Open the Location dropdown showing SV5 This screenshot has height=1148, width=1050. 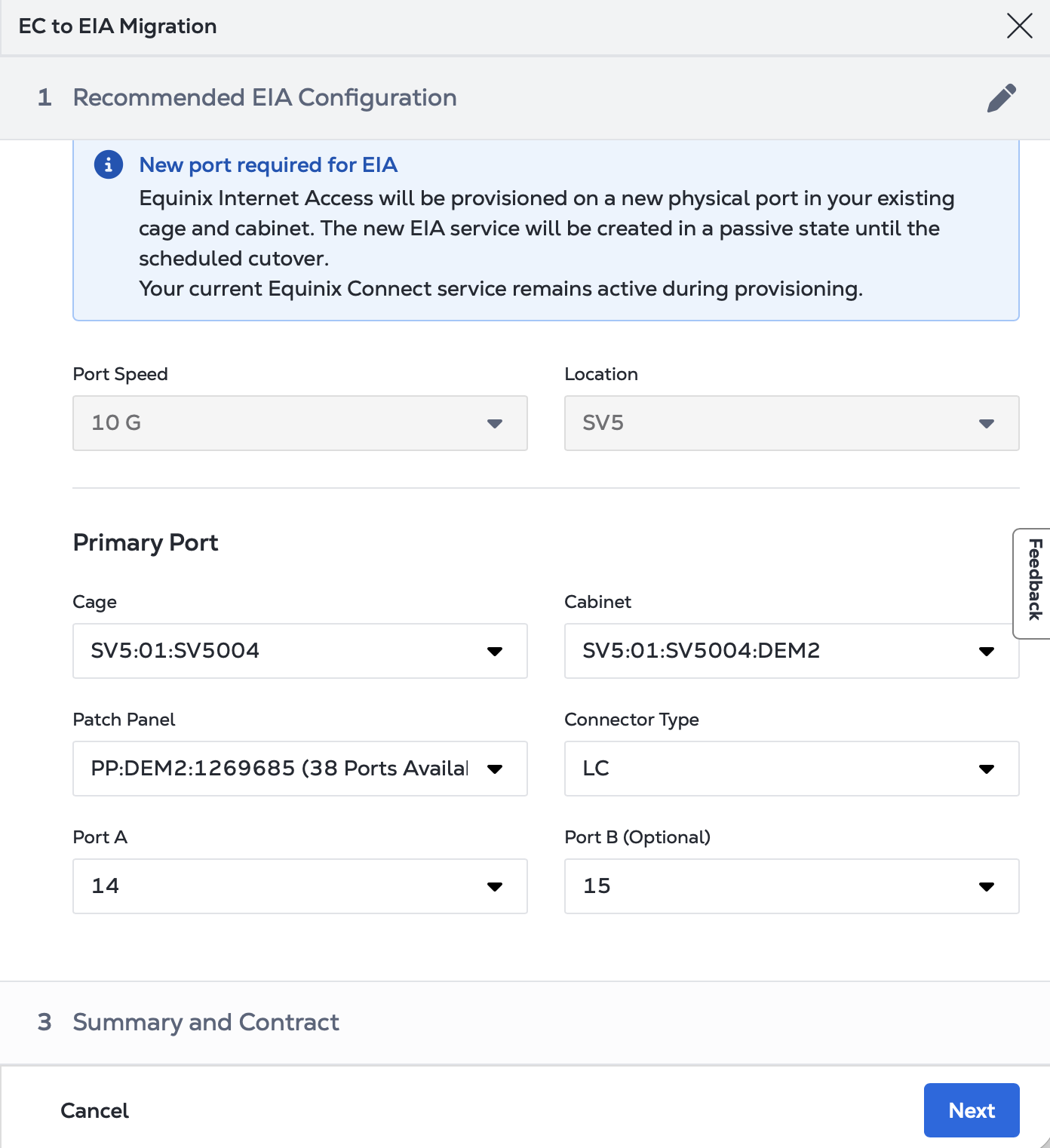792,423
